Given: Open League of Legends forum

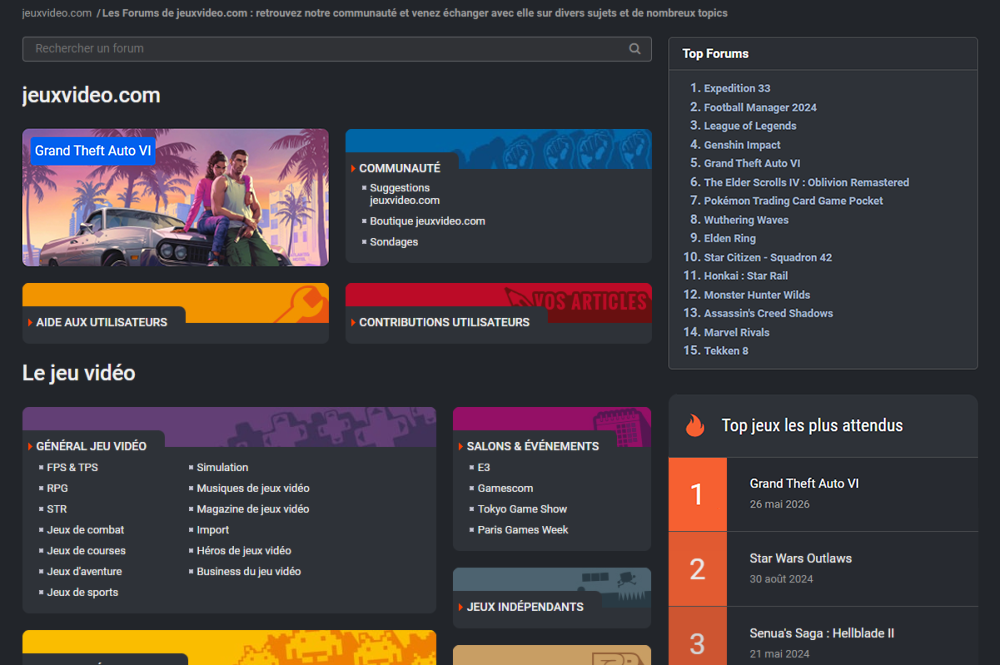Looking at the screenshot, I should (750, 126).
